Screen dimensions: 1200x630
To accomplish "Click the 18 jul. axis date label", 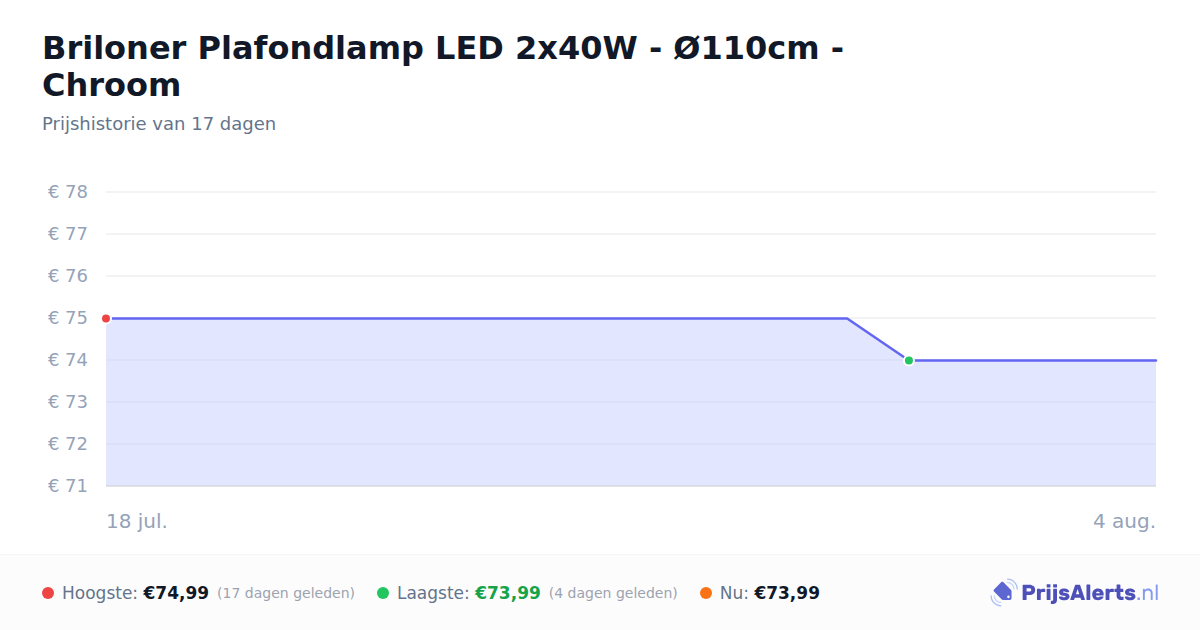I will (137, 522).
